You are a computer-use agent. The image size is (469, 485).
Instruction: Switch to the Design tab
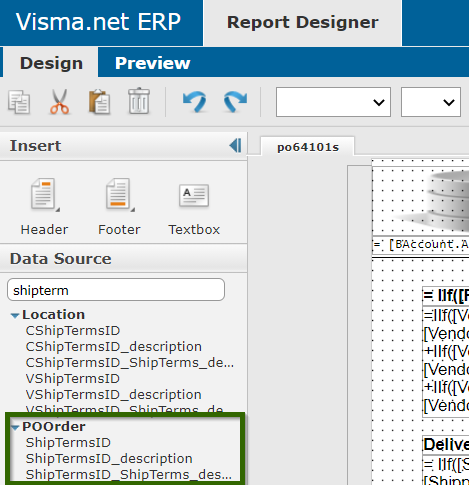pyautogui.click(x=51, y=63)
